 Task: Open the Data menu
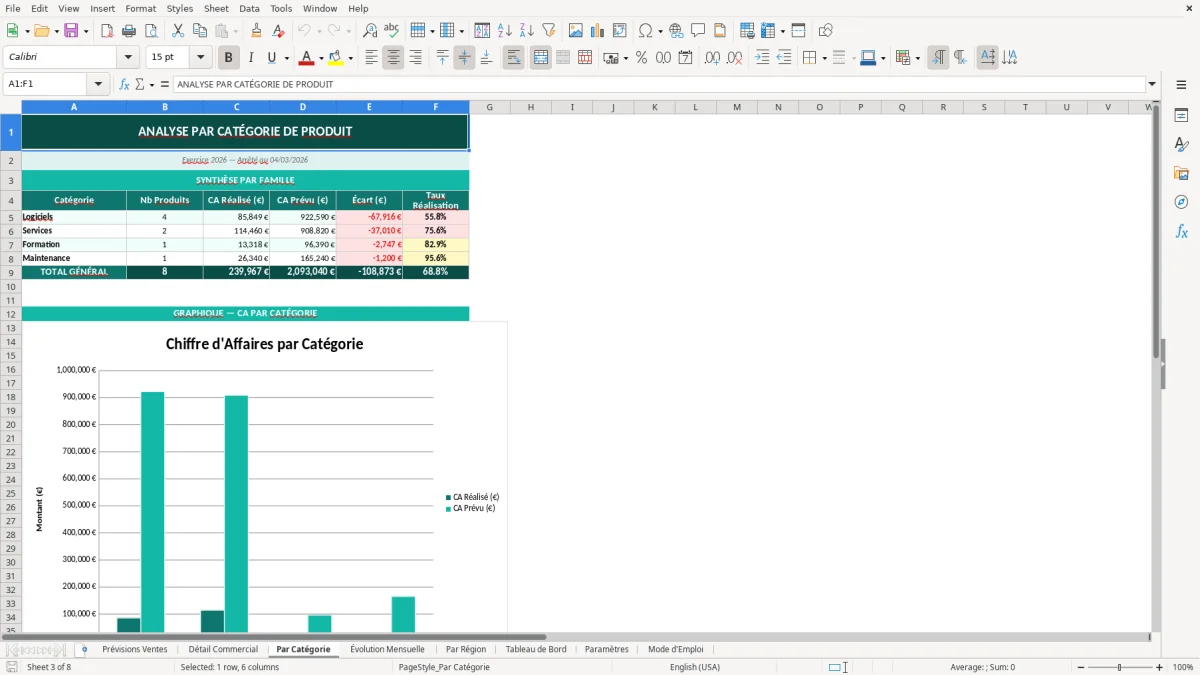[249, 8]
